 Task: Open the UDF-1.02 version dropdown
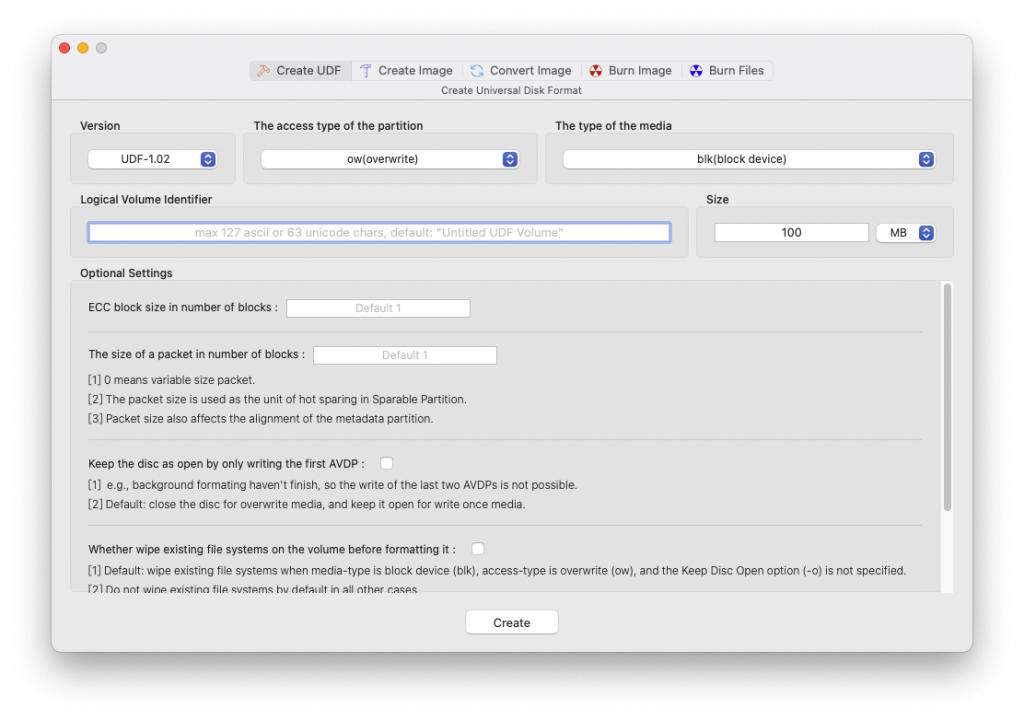[x=152, y=159]
